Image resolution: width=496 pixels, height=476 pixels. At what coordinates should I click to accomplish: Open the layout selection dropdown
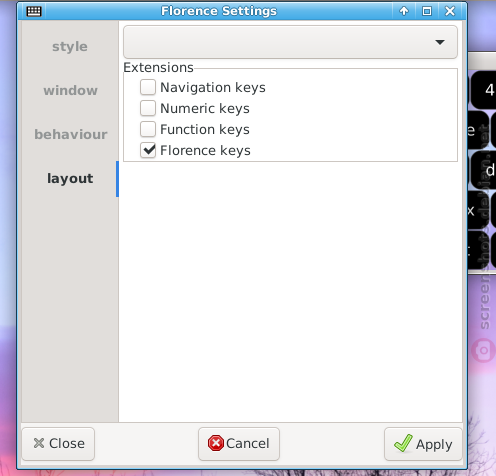pyautogui.click(x=290, y=42)
